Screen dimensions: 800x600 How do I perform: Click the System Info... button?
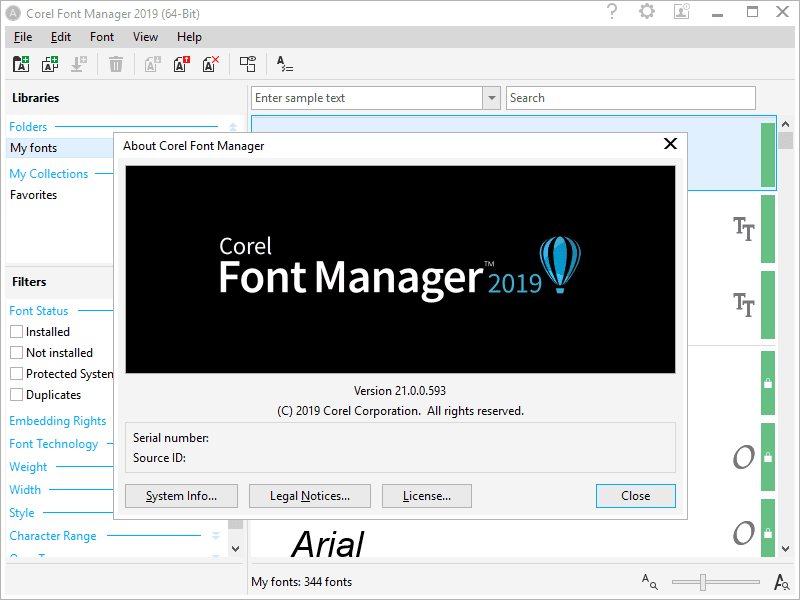(x=181, y=496)
